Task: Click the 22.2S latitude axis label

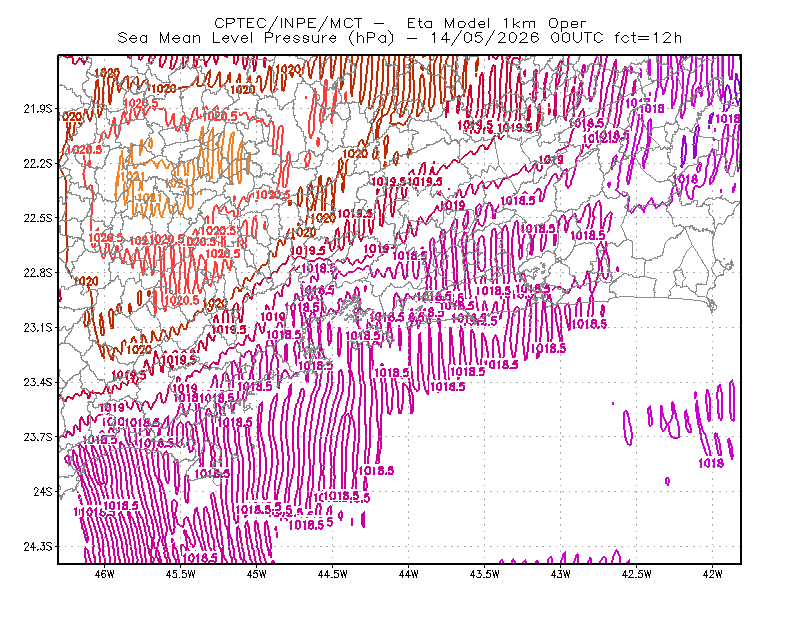Action: 38,163
